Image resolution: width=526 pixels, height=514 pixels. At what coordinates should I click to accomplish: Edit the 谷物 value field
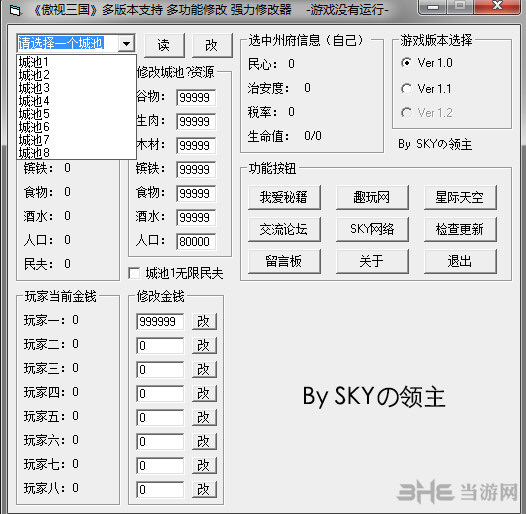[196, 98]
